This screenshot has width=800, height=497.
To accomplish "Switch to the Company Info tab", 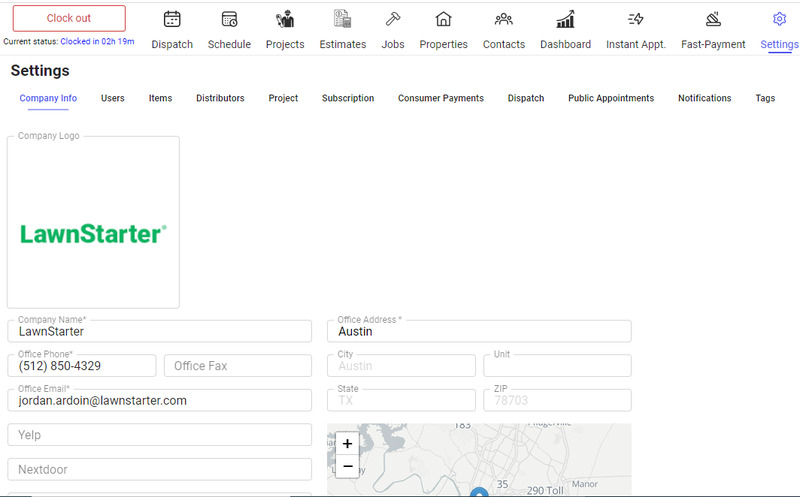I will pyautogui.click(x=48, y=98).
